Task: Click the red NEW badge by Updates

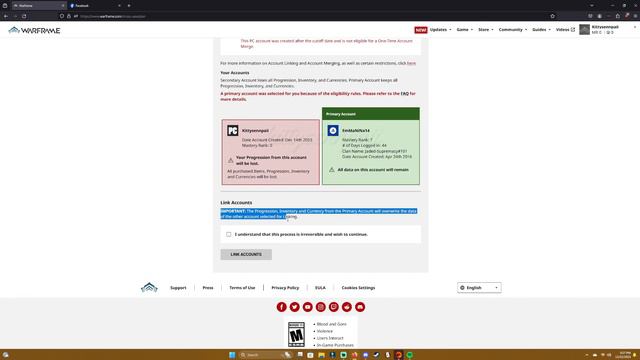Action: point(420,30)
